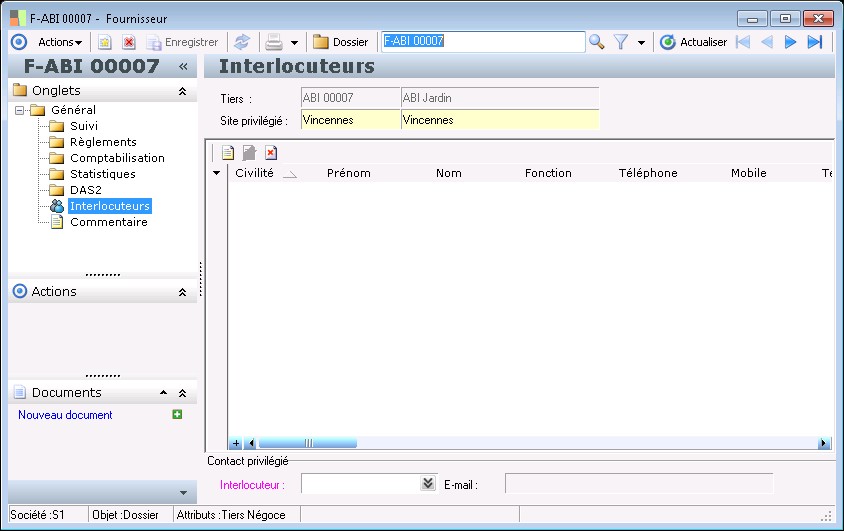Click the plus button at grid bottom
The width and height of the screenshot is (844, 531).
236,443
